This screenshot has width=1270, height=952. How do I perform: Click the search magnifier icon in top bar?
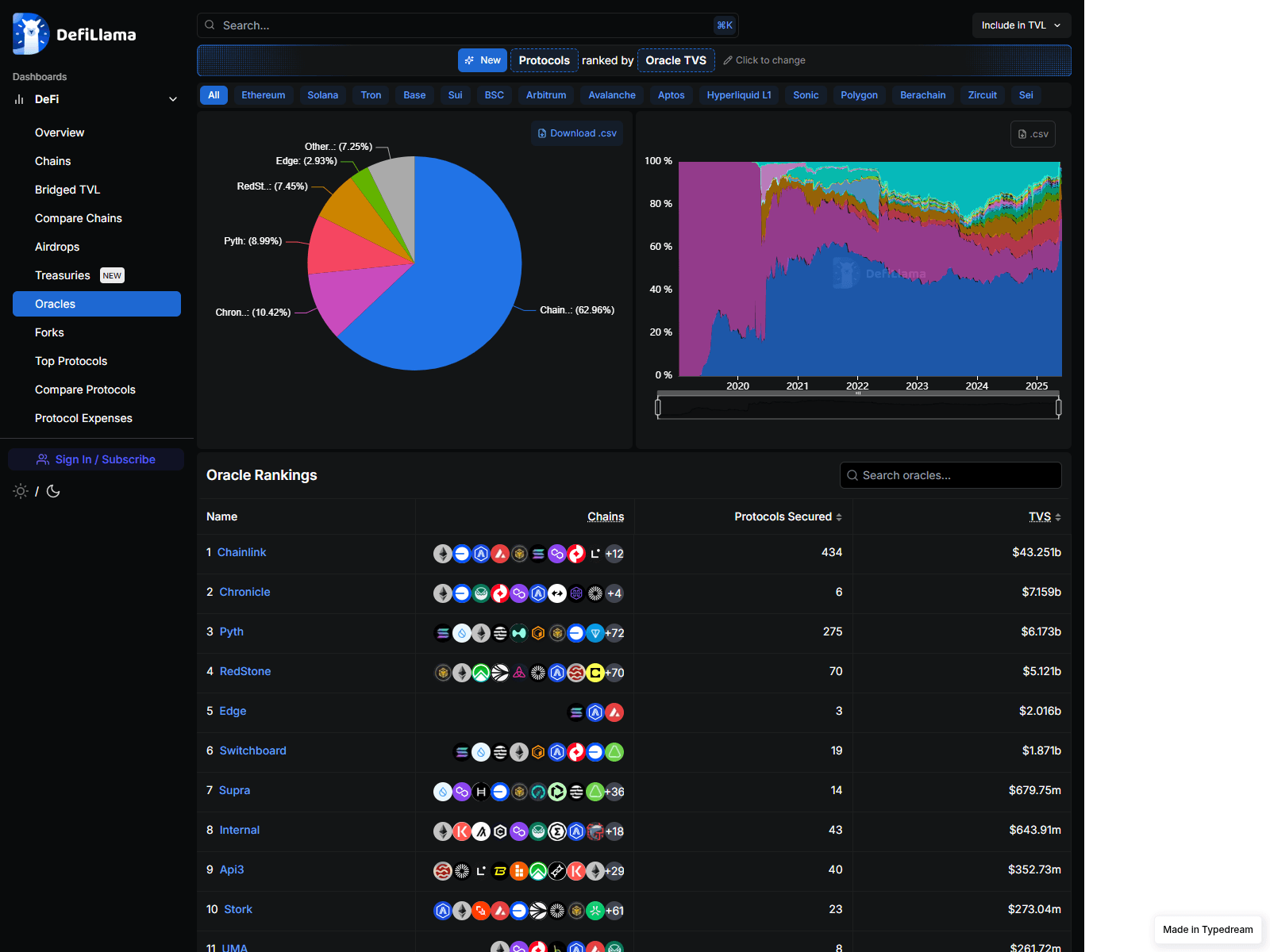(x=210, y=25)
